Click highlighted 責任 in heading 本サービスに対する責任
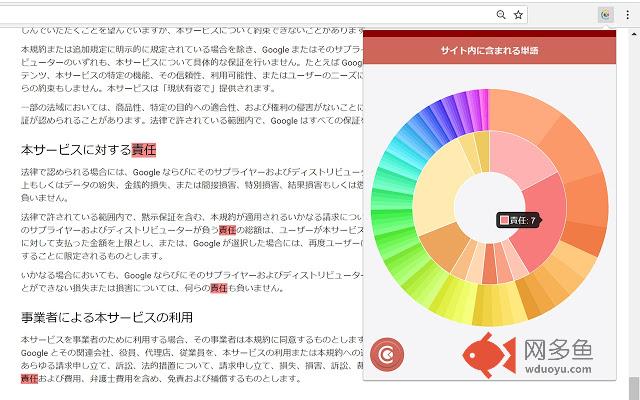640x400 pixels. [x=144, y=150]
